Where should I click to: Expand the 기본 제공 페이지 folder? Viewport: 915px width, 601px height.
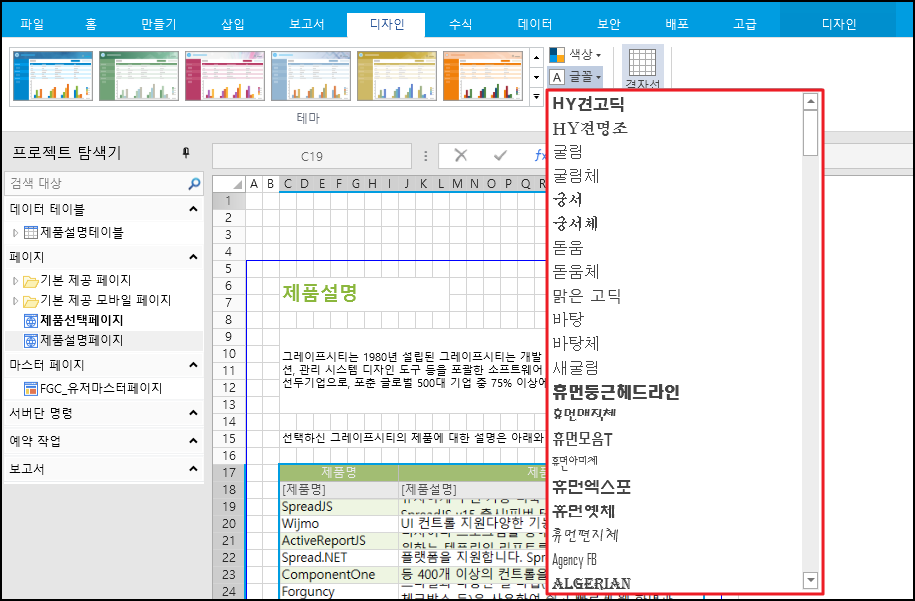pyautogui.click(x=16, y=280)
